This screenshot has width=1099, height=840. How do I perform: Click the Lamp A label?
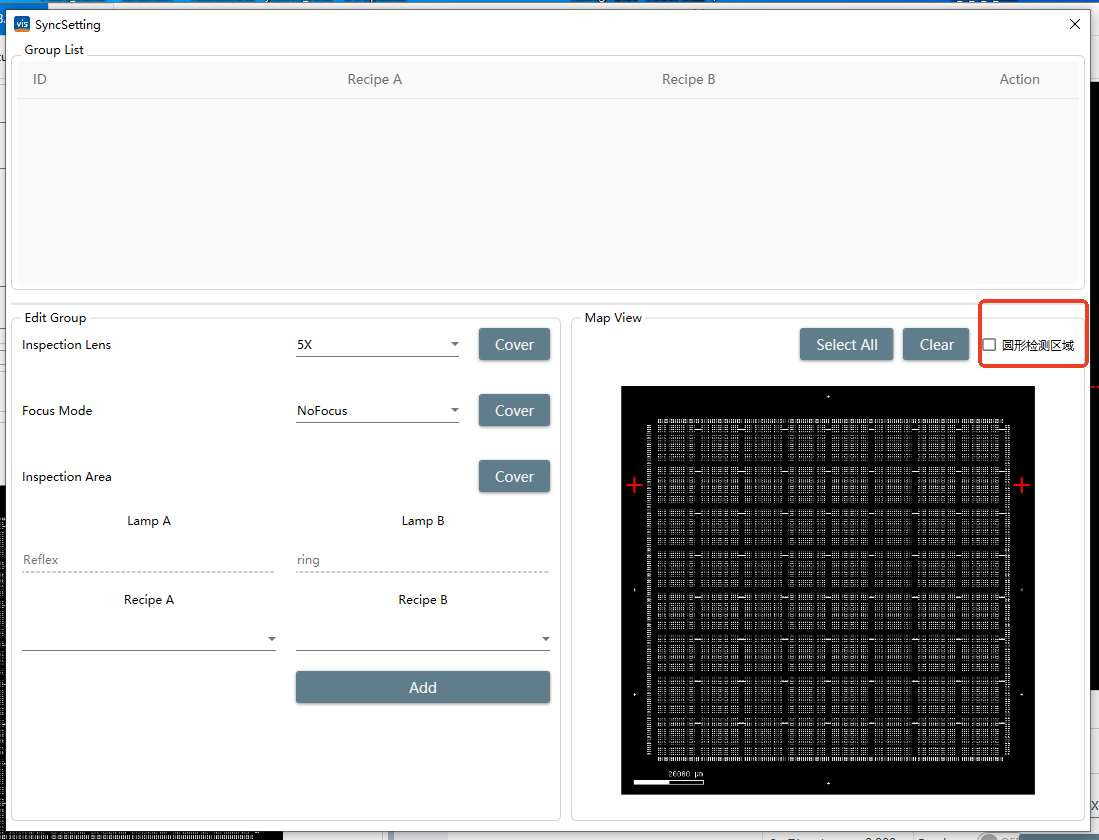point(149,520)
